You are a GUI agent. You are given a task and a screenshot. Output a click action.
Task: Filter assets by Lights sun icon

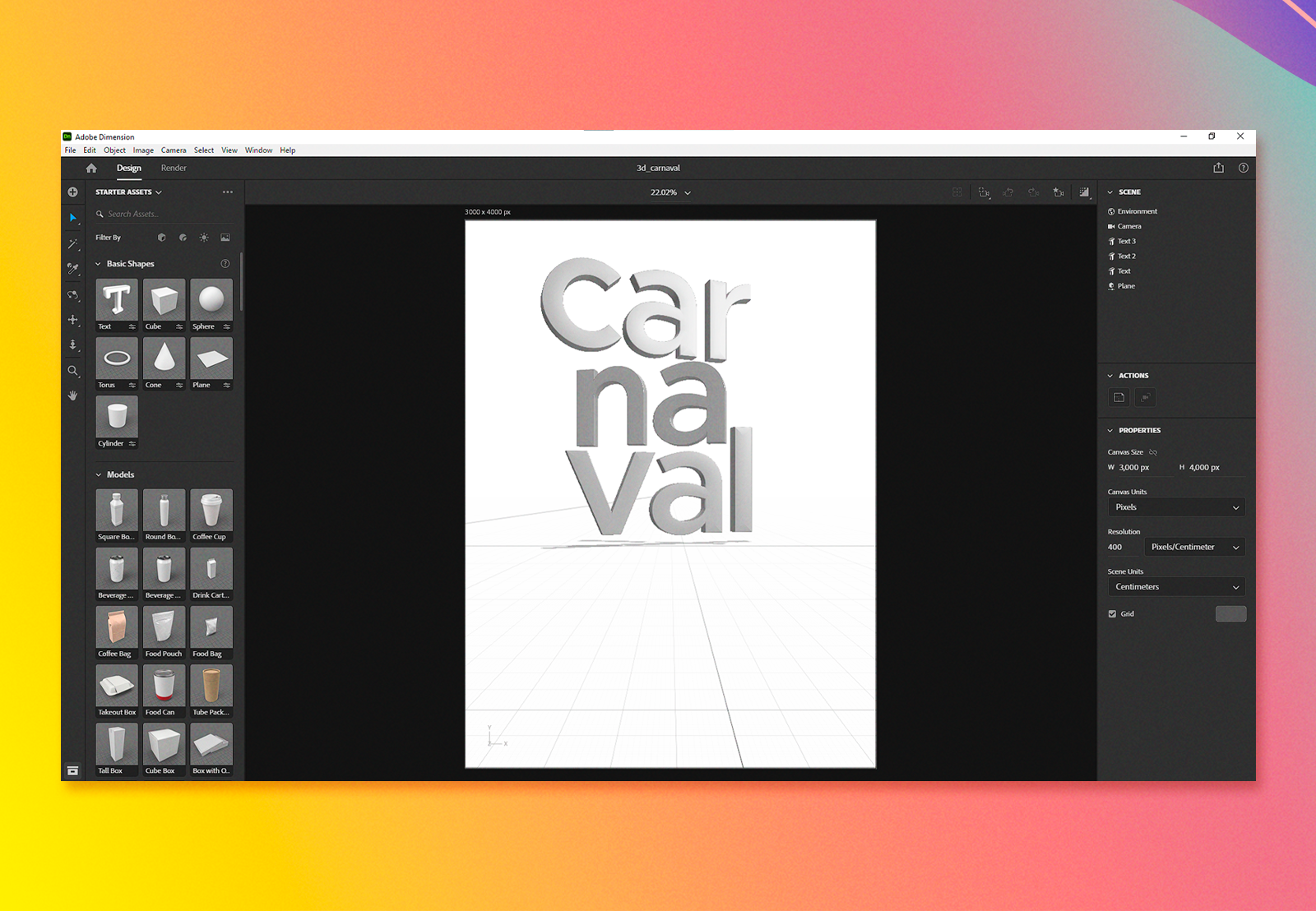point(204,238)
